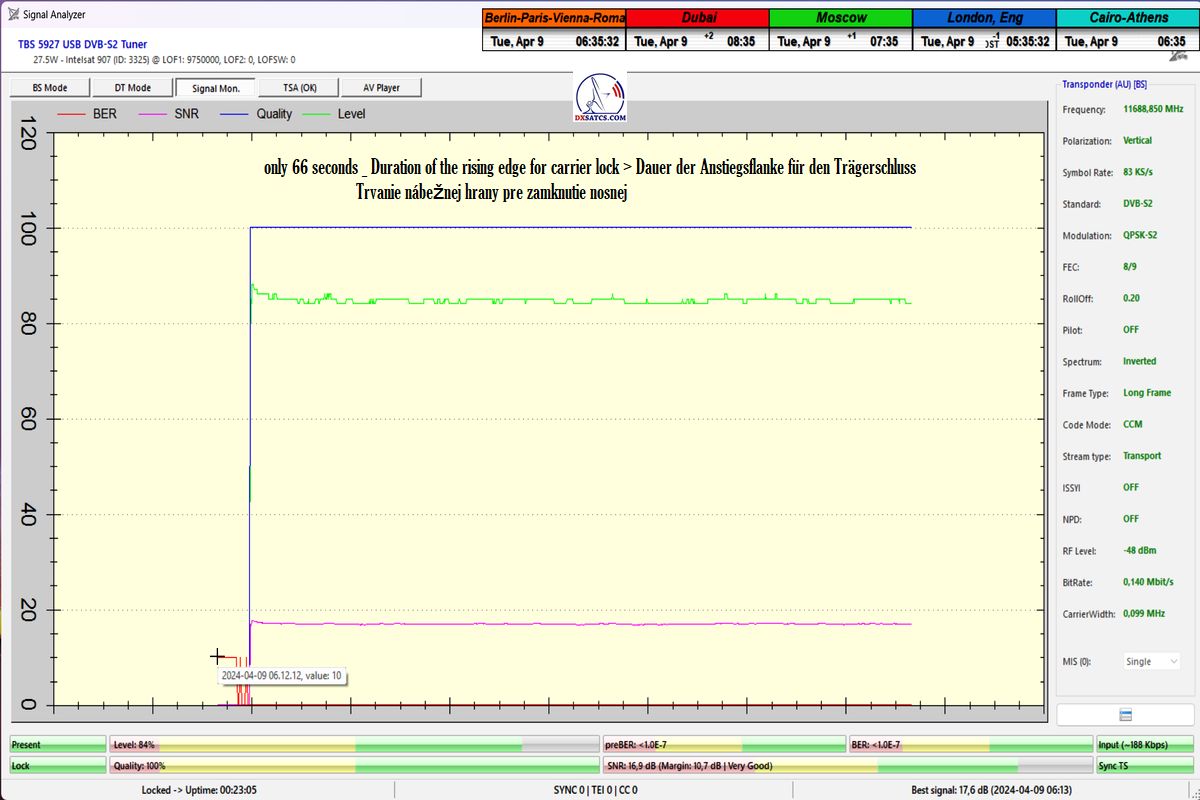The height and width of the screenshot is (800, 1200).
Task: Open the AV Player tab
Action: pyautogui.click(x=381, y=88)
